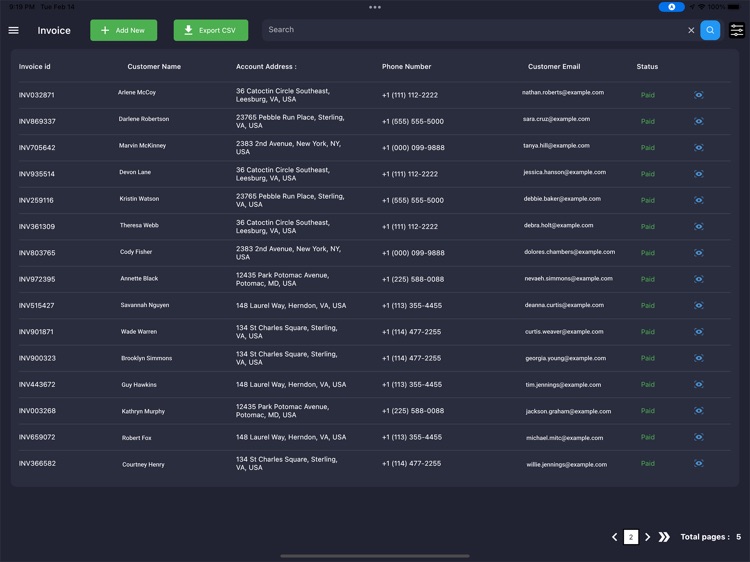750x562 pixels.
Task: Click the blue search magnifier button
Action: coord(710,30)
